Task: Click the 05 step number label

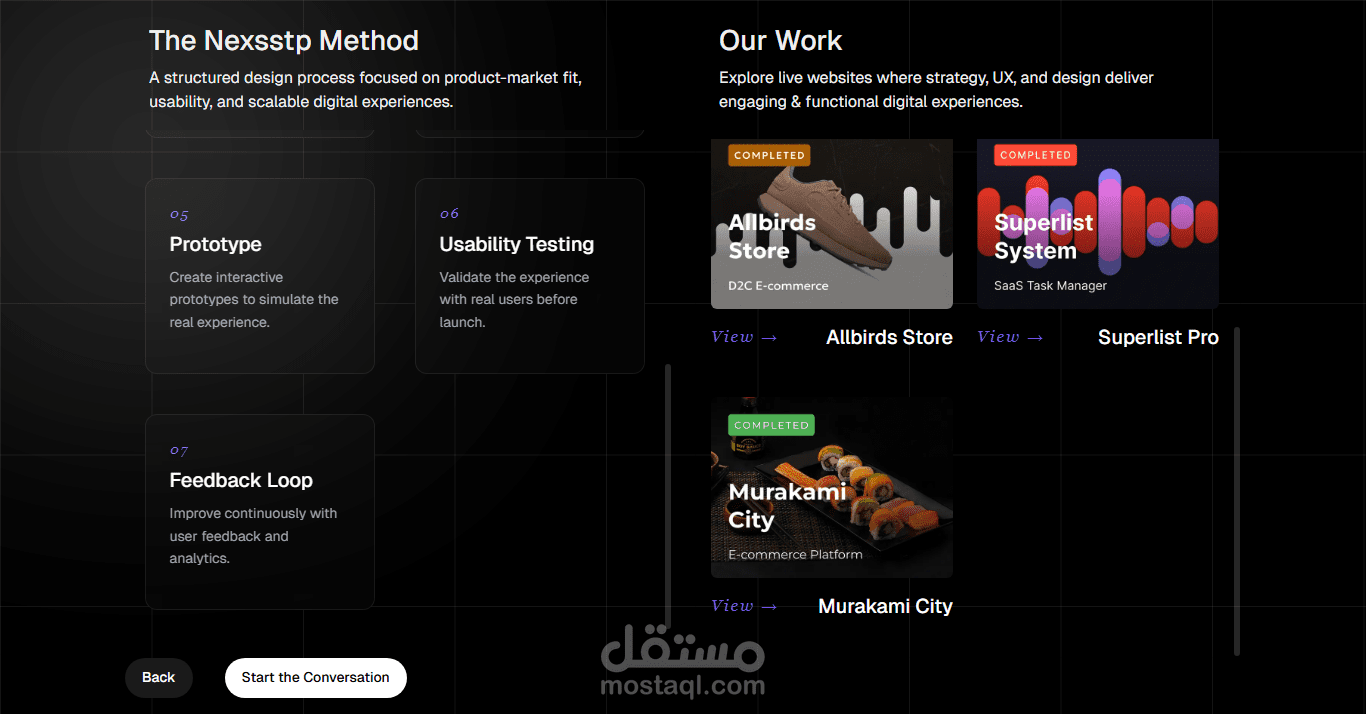Action: 179,215
